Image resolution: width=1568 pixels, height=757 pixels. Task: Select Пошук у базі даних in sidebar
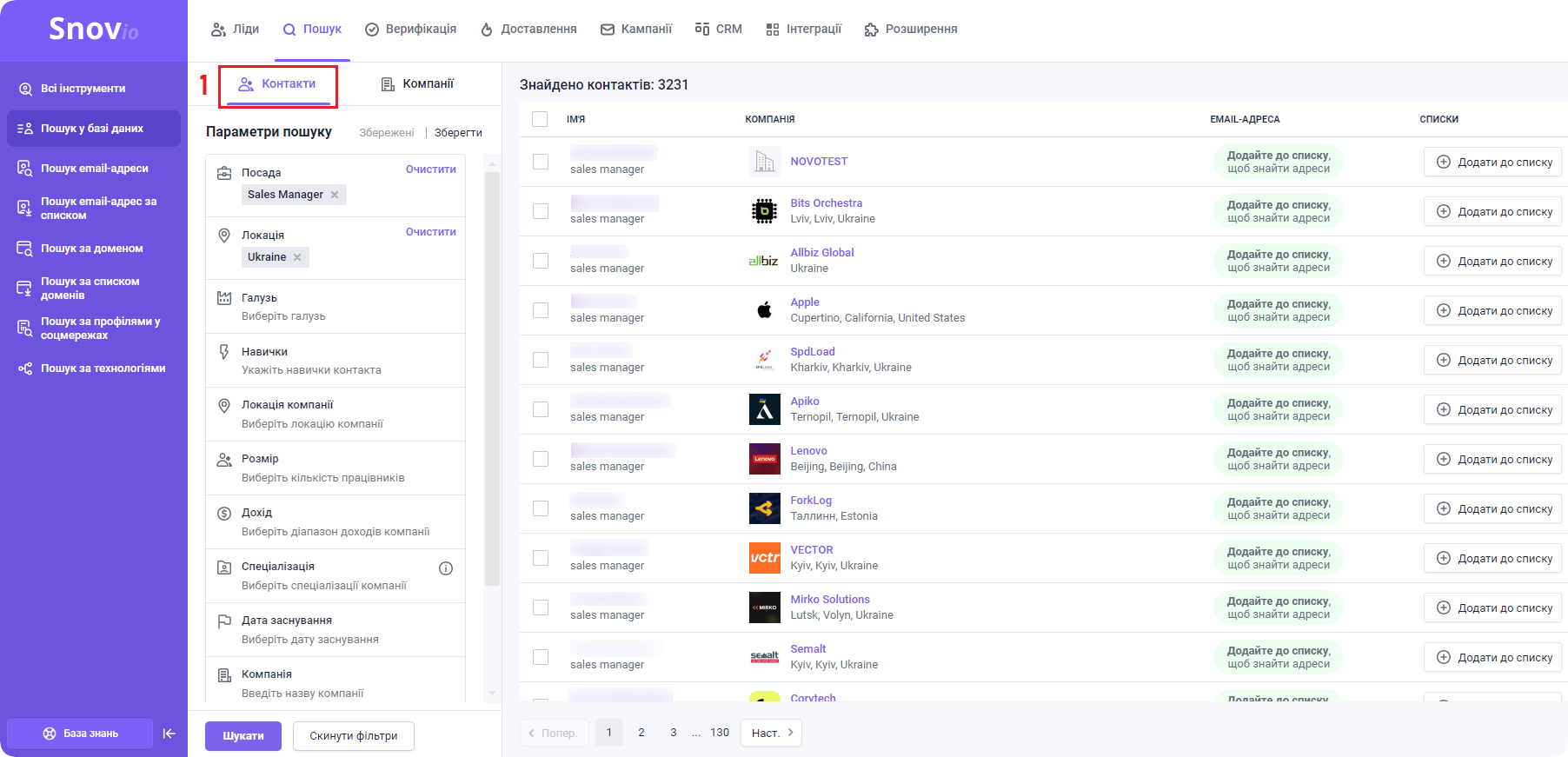click(94, 129)
